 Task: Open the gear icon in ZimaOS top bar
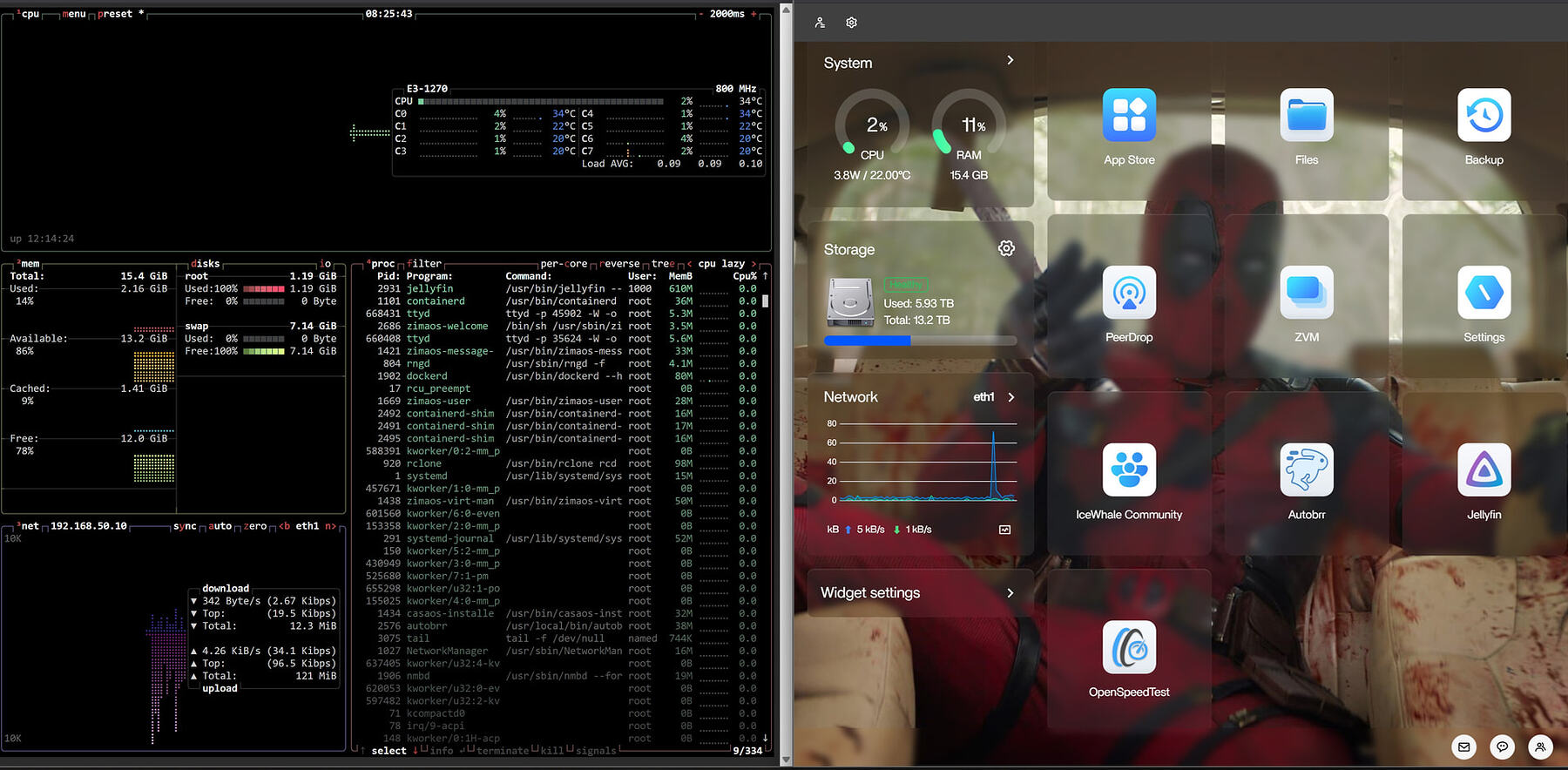click(852, 23)
